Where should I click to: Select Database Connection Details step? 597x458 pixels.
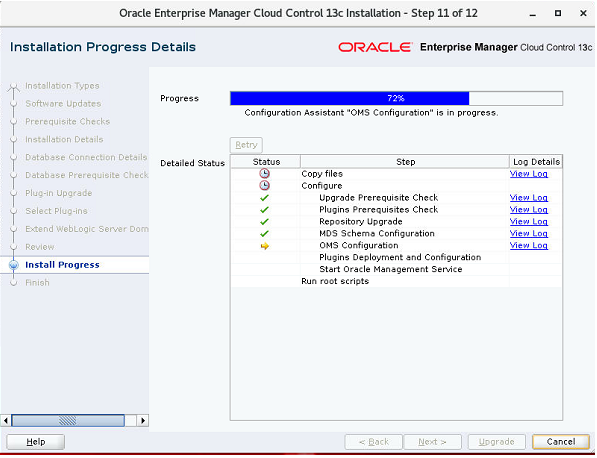86,157
